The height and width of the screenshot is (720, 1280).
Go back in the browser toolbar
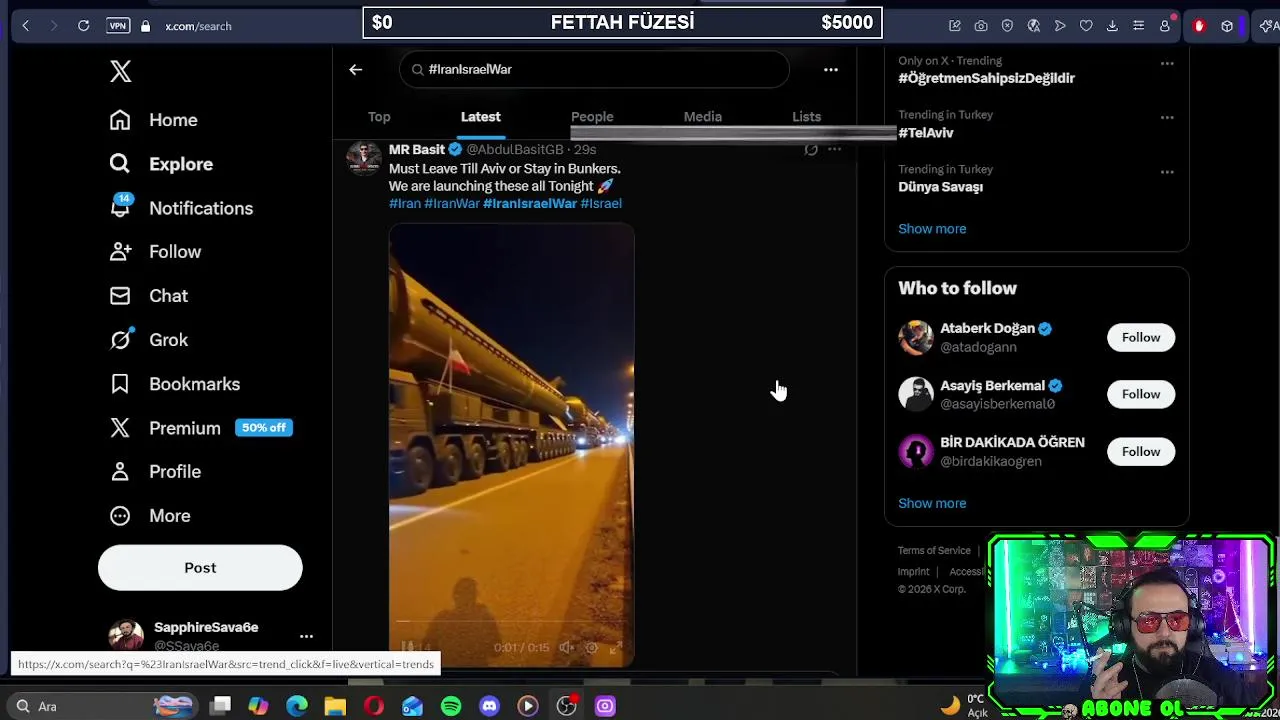coord(26,26)
